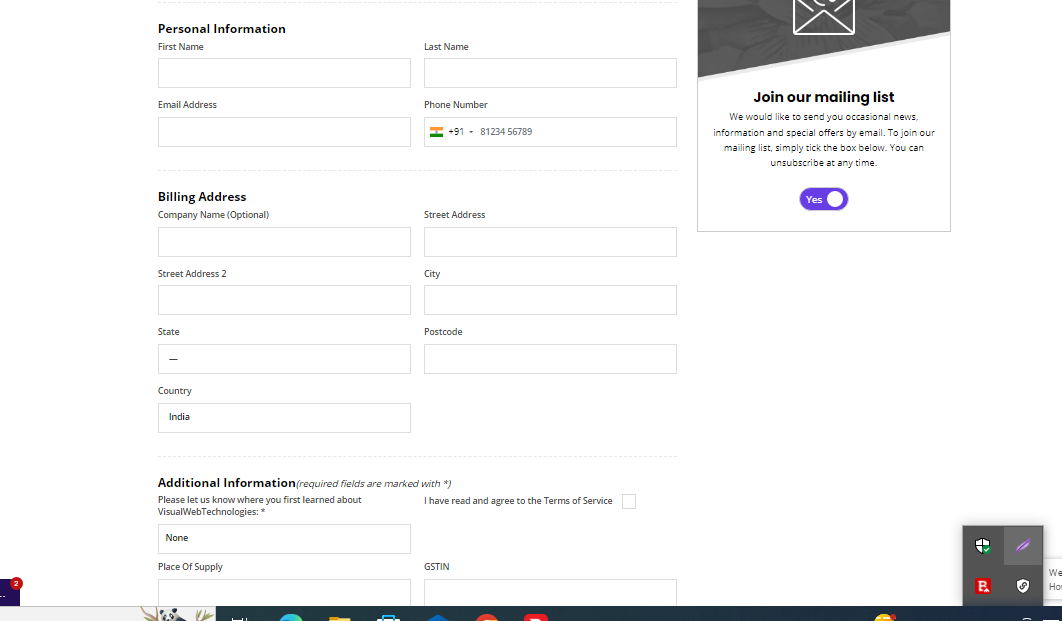The height and width of the screenshot is (621, 1062).
Task: Select the Email Address input box
Action: [x=284, y=131]
